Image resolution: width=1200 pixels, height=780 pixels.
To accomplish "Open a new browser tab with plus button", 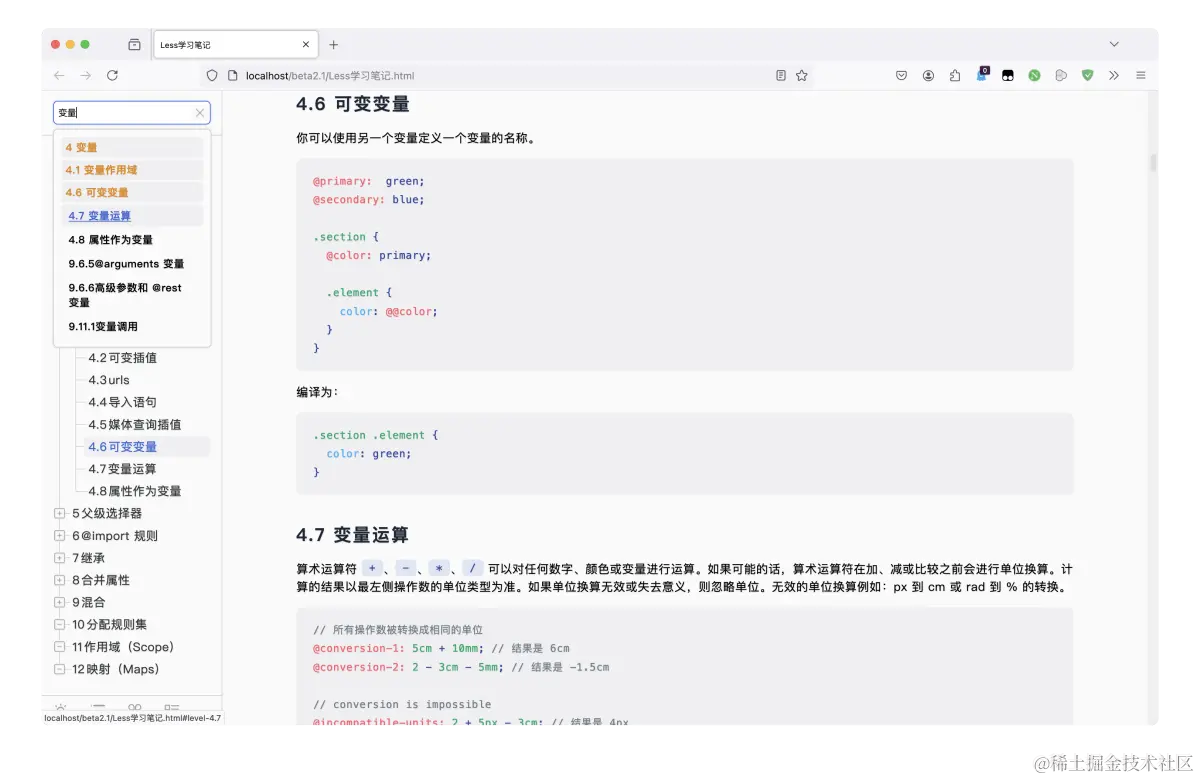I will click(x=333, y=44).
